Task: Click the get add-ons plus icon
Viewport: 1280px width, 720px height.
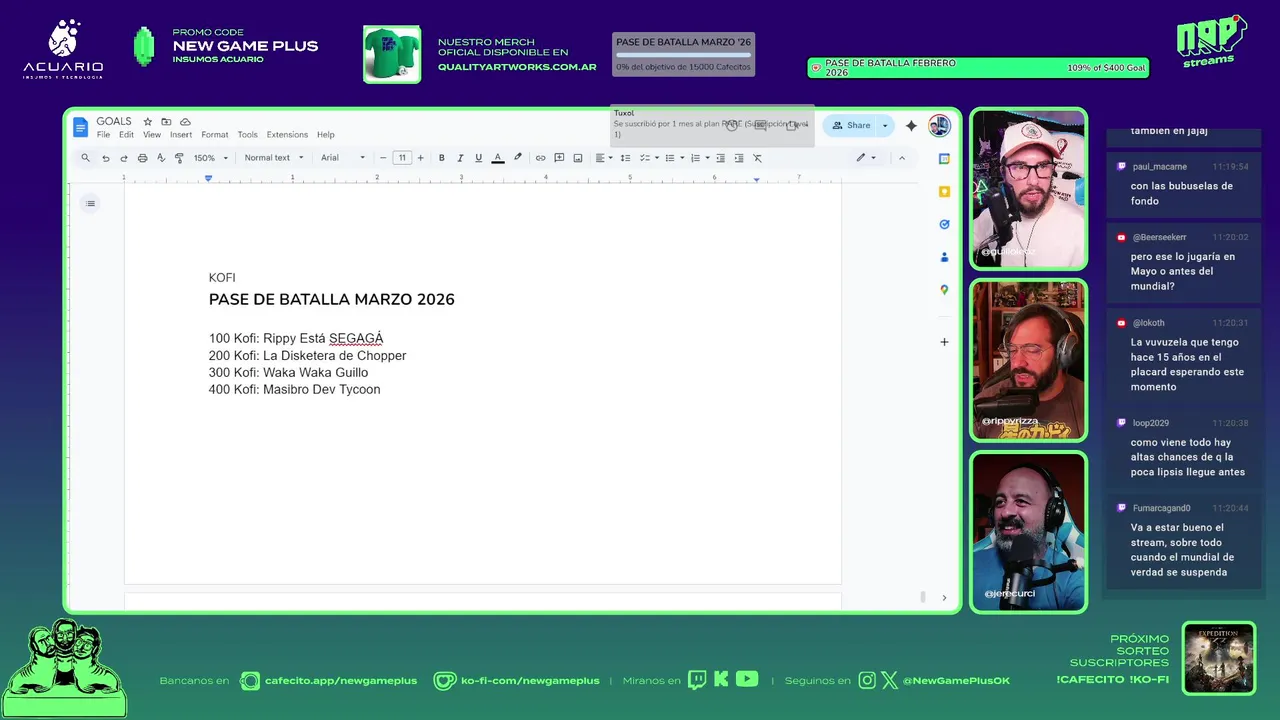Action: pos(944,342)
